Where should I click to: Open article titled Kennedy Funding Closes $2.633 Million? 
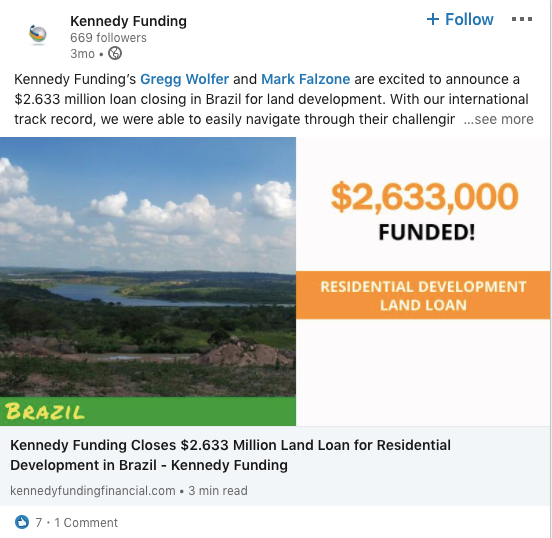tap(231, 455)
